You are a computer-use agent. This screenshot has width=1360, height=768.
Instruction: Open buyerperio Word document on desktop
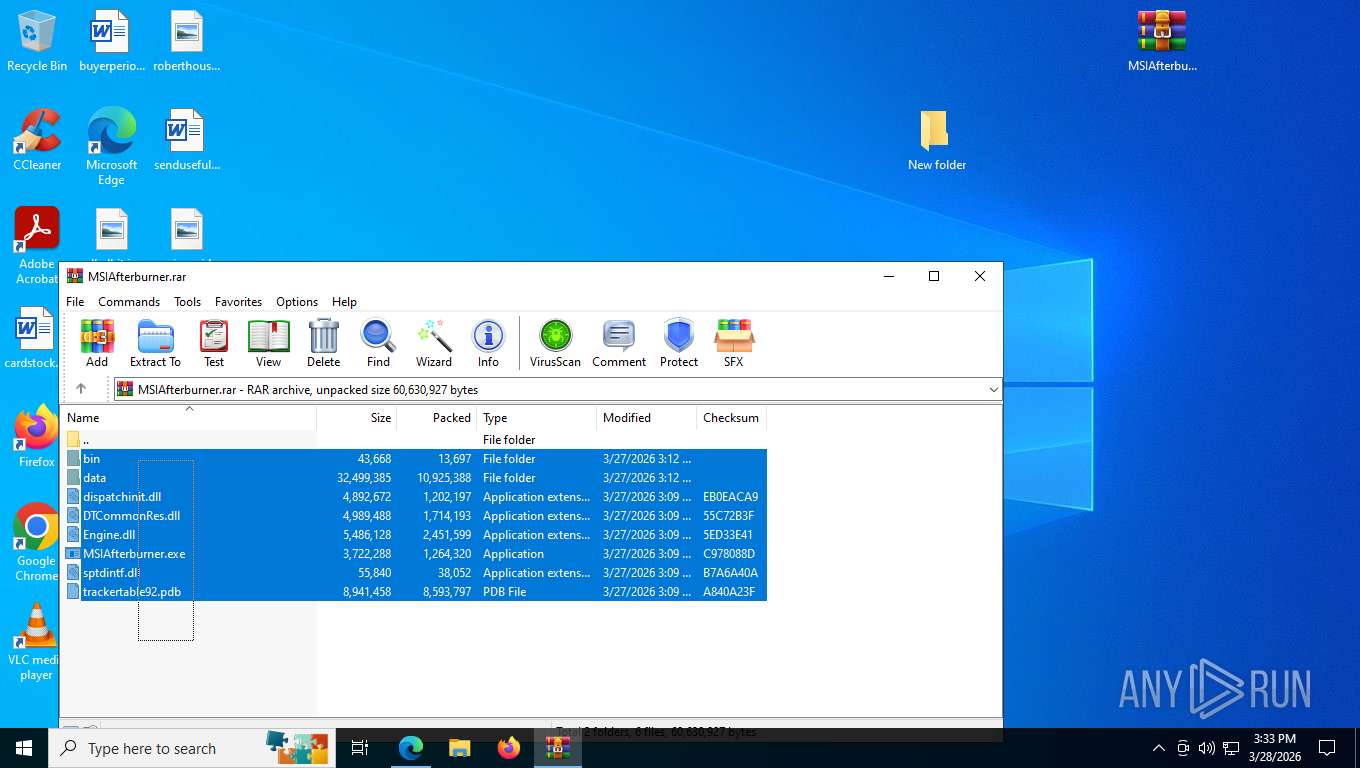pyautogui.click(x=111, y=41)
